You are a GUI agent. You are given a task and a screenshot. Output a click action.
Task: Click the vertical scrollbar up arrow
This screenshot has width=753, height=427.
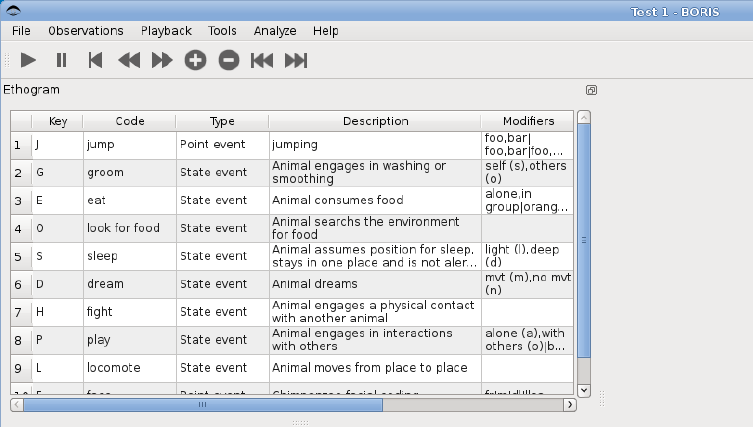coord(584,118)
